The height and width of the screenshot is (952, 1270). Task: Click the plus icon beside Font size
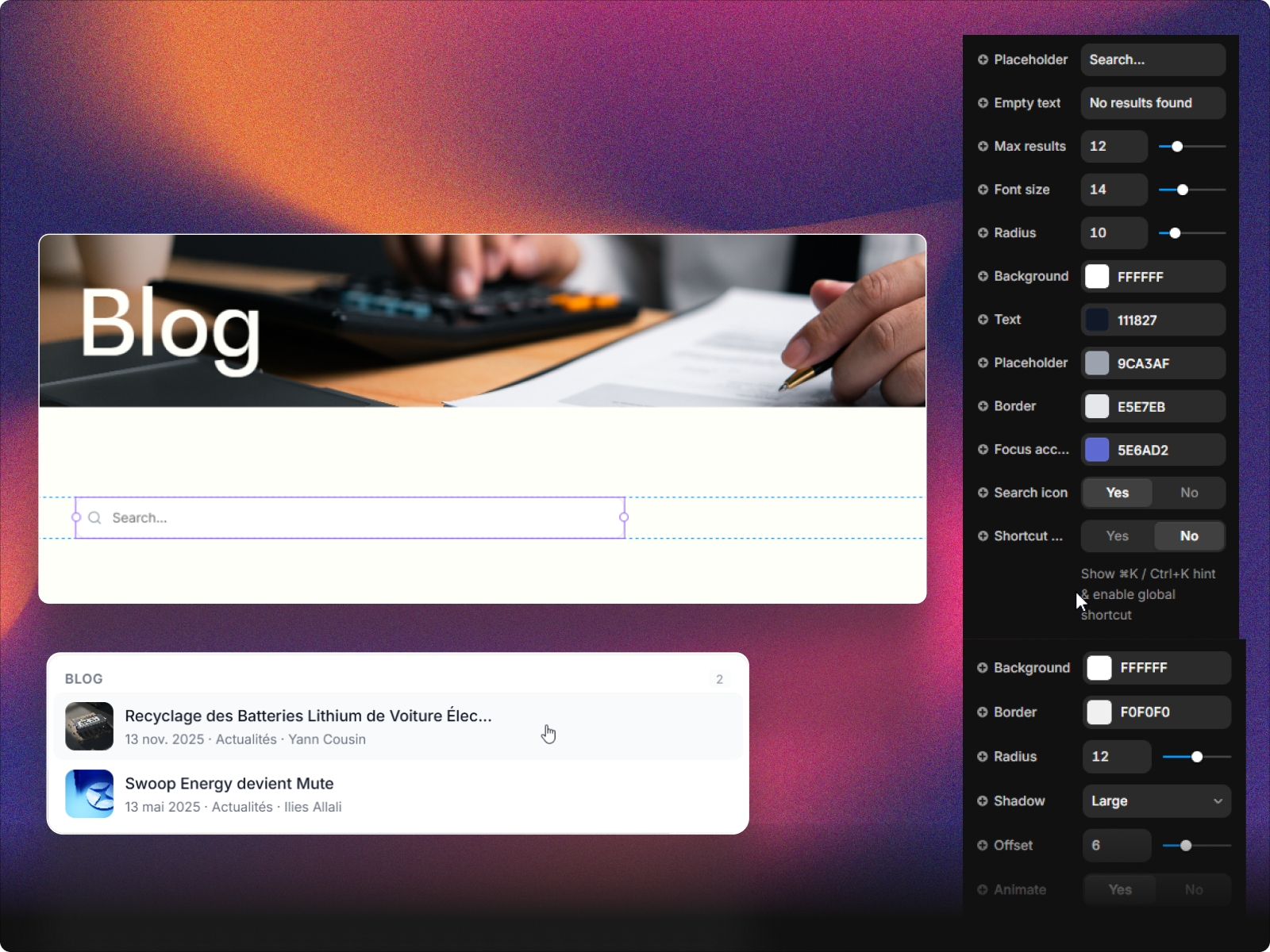tap(983, 190)
